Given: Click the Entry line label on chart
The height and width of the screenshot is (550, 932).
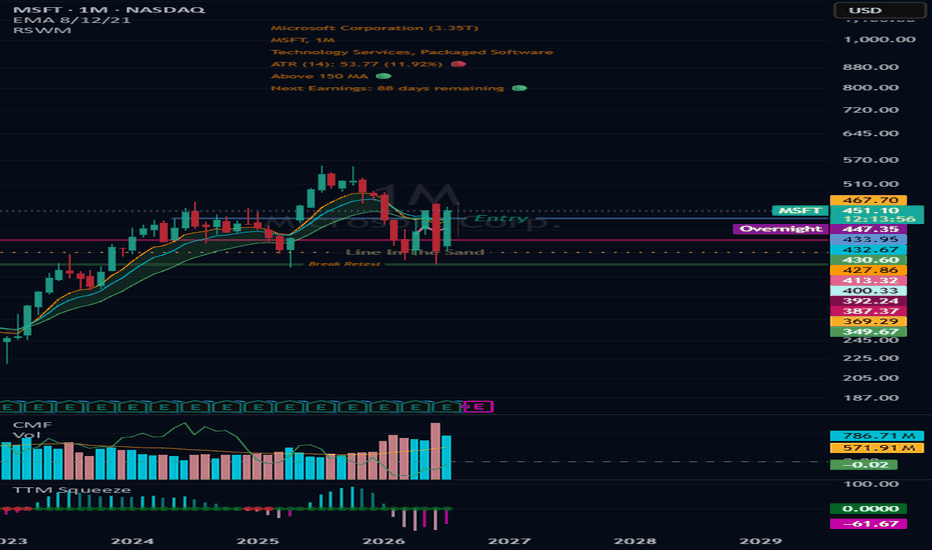Looking at the screenshot, I should coord(501,218).
